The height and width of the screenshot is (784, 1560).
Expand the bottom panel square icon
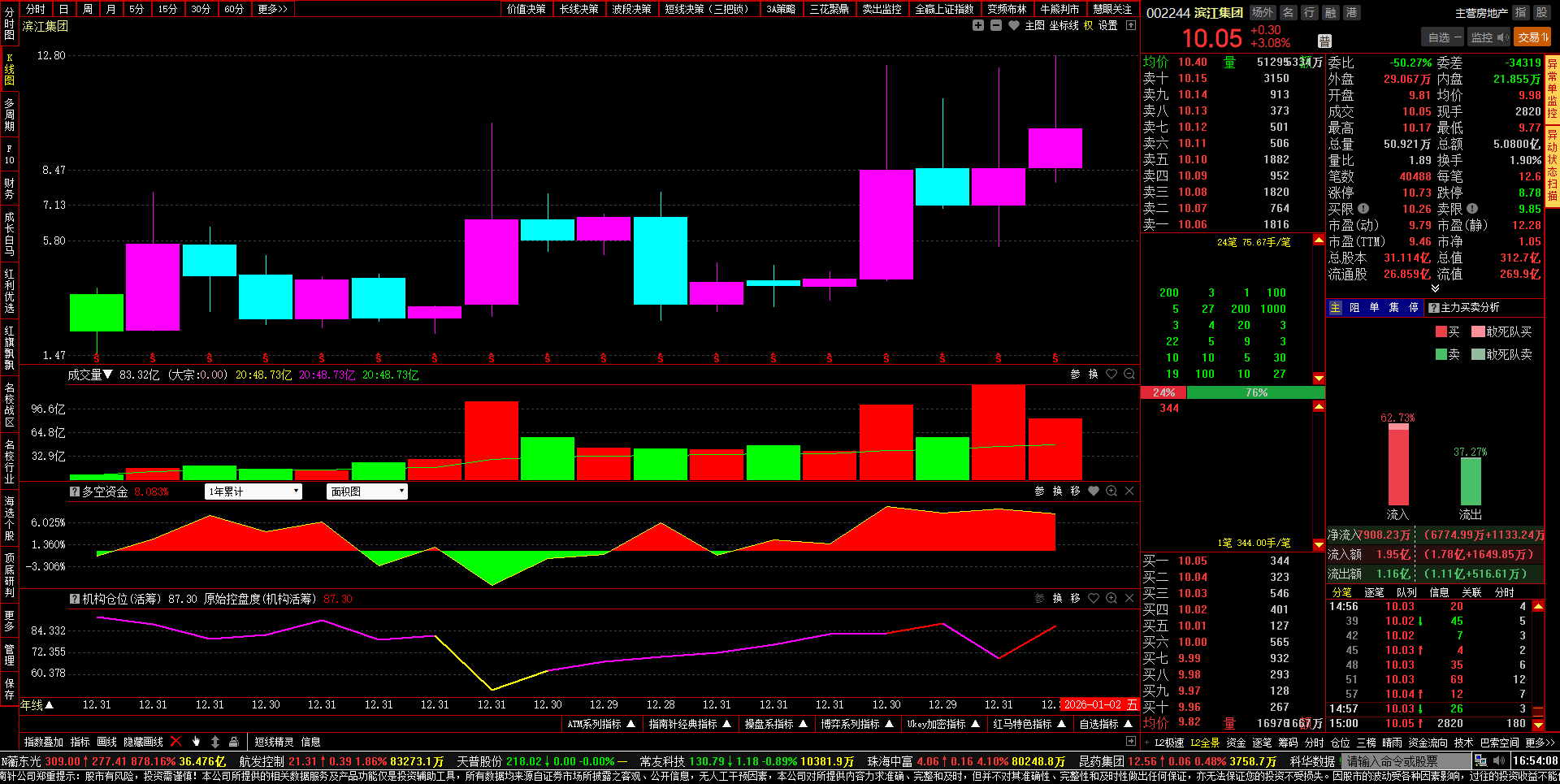pos(1131,741)
